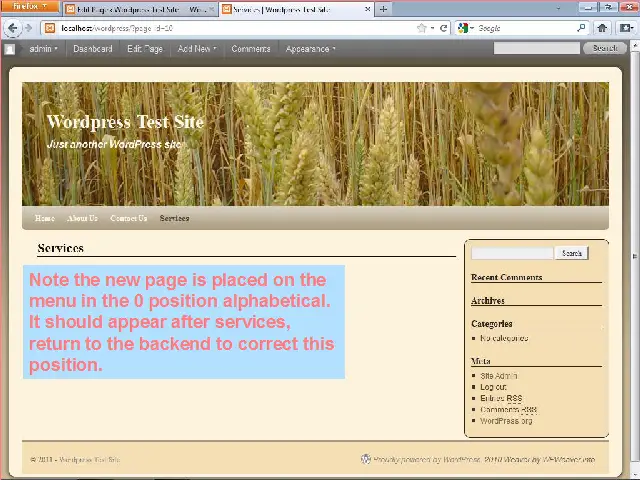Click Edit Page in the admin bar

145,49
